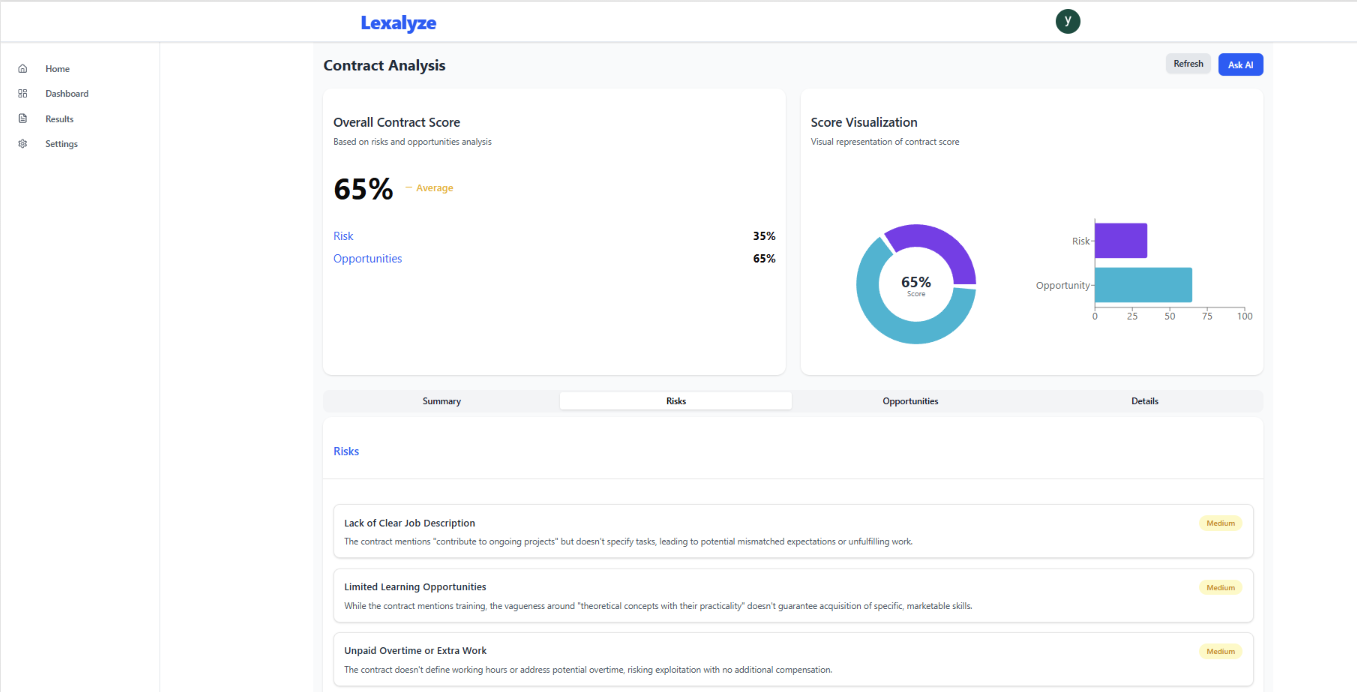Click the Medium badge on Limited Learning Opportunities

1220,588
